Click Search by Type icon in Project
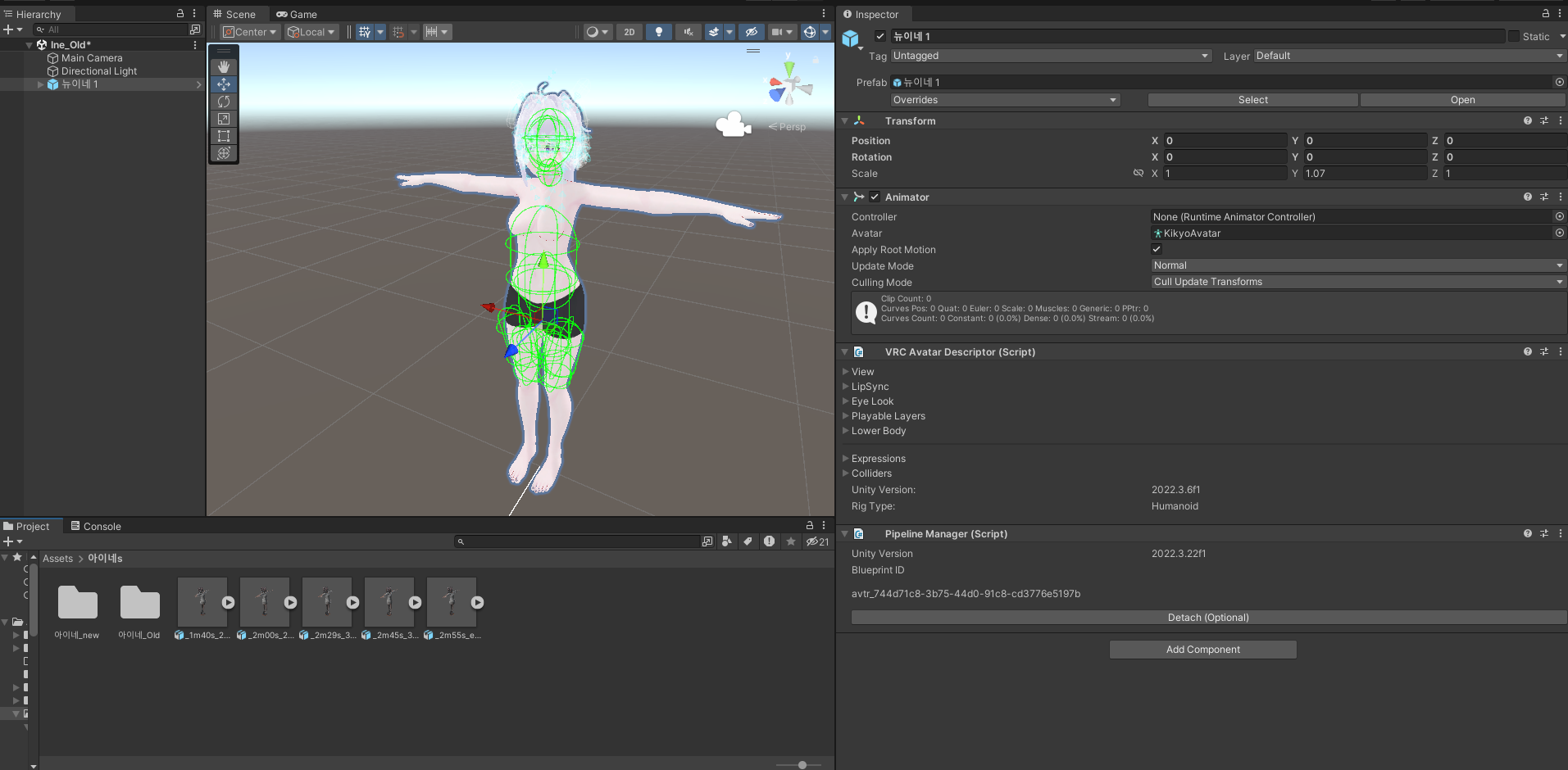Viewport: 1568px width, 770px height. tap(727, 541)
